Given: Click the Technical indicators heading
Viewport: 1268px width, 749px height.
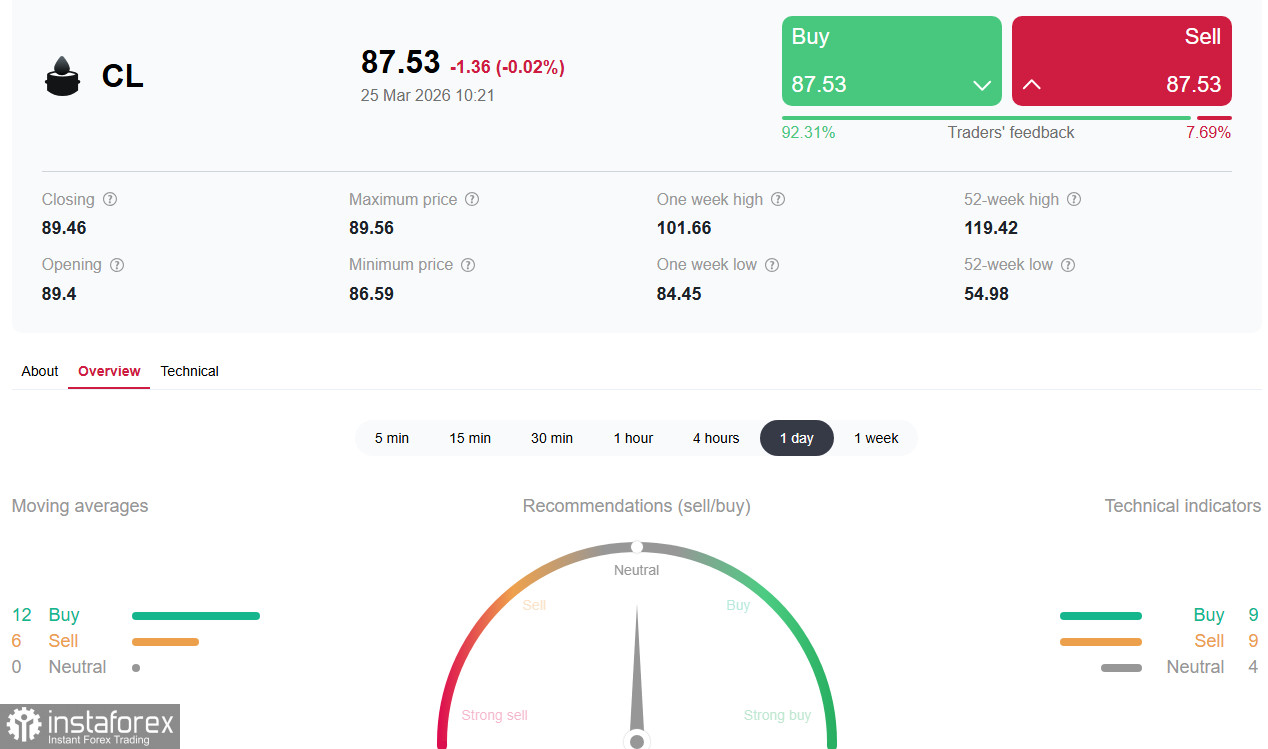Looking at the screenshot, I should [x=1183, y=506].
